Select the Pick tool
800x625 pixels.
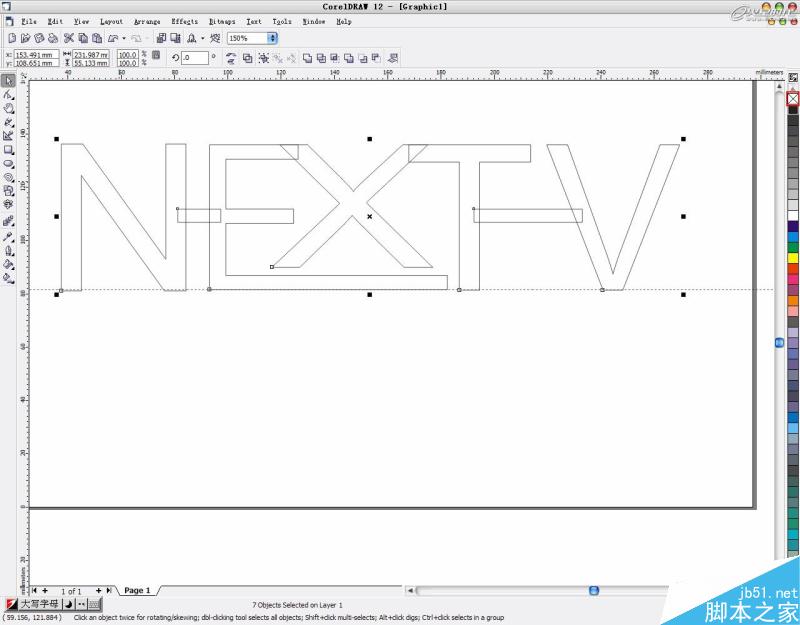click(x=8, y=83)
